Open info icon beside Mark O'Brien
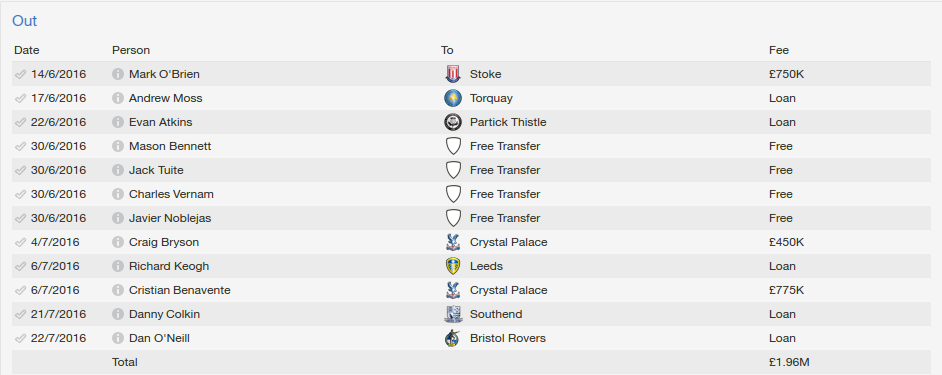 tap(118, 74)
